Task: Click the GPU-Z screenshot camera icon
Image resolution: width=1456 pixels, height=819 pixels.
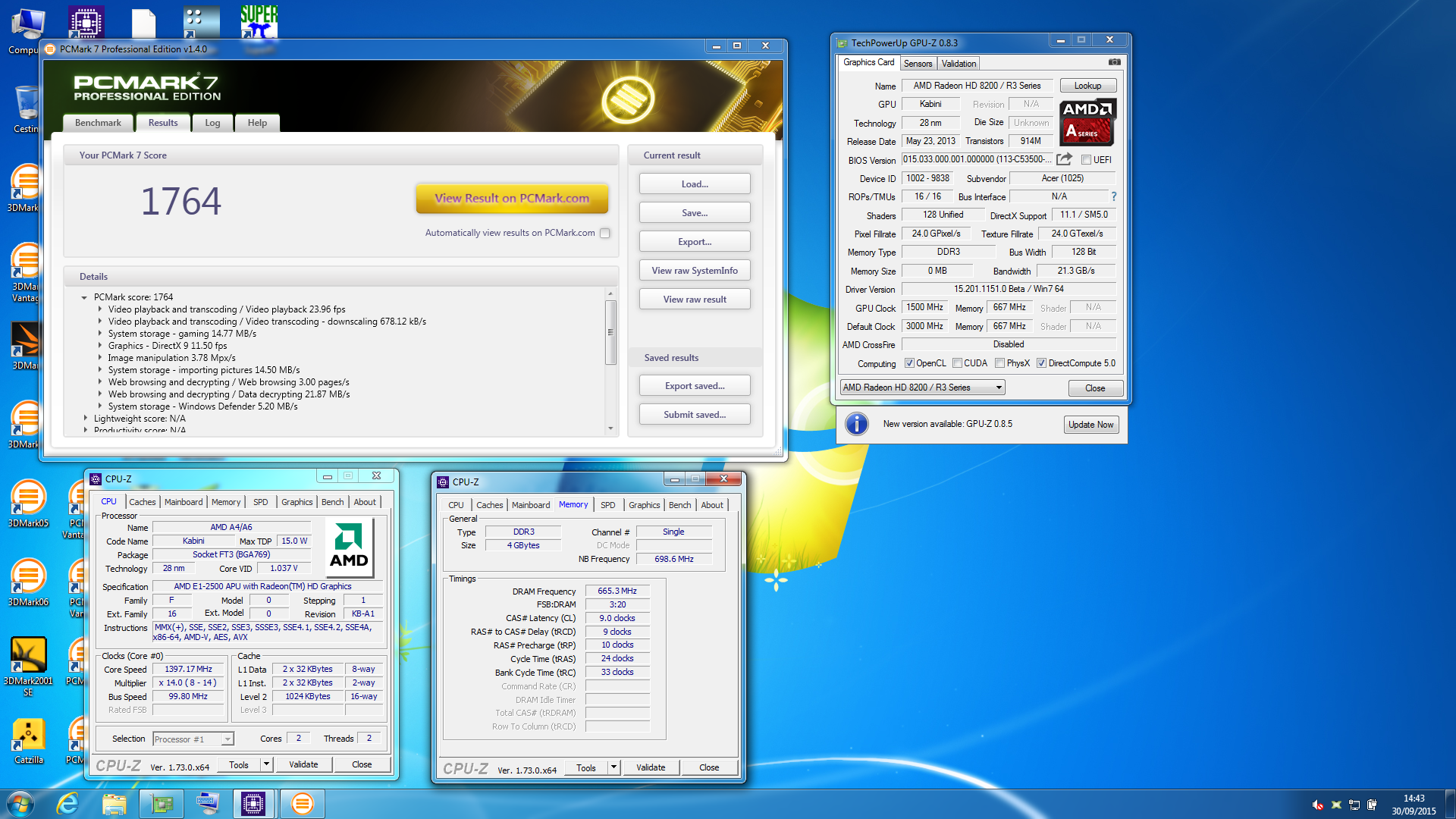Action: point(1114,62)
